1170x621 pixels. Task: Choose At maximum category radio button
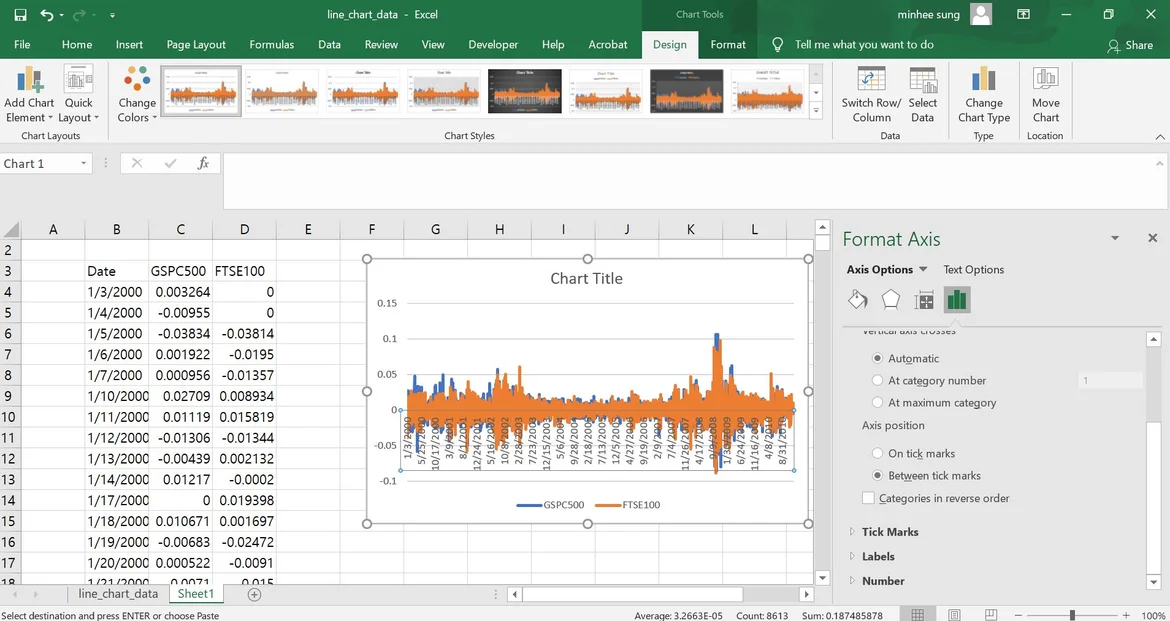click(x=878, y=403)
